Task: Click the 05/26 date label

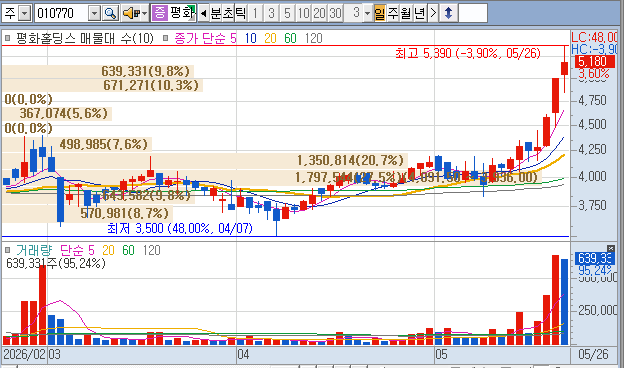Action: (593, 354)
